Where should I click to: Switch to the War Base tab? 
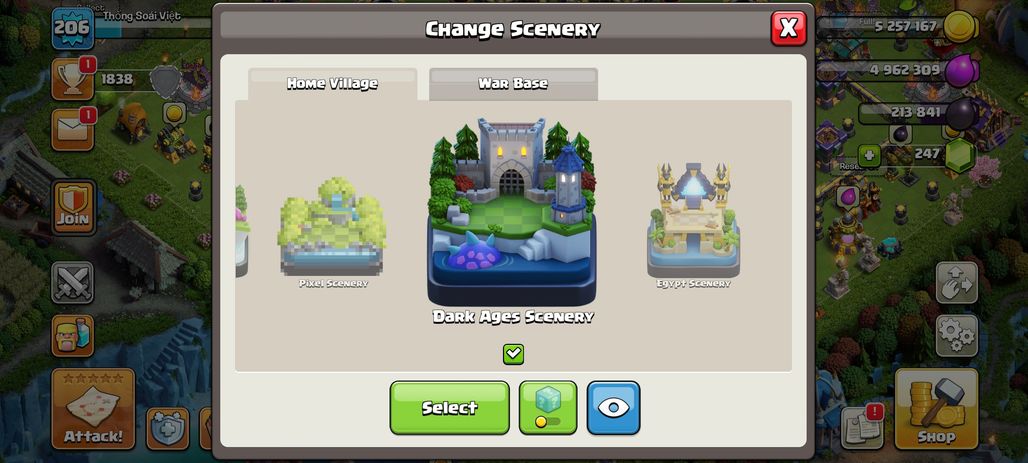pos(513,84)
